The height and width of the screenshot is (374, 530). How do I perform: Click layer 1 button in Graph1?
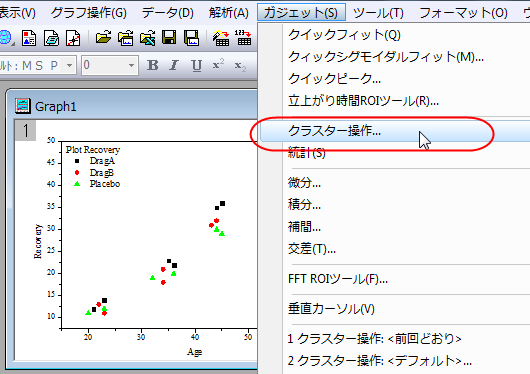[x=26, y=131]
